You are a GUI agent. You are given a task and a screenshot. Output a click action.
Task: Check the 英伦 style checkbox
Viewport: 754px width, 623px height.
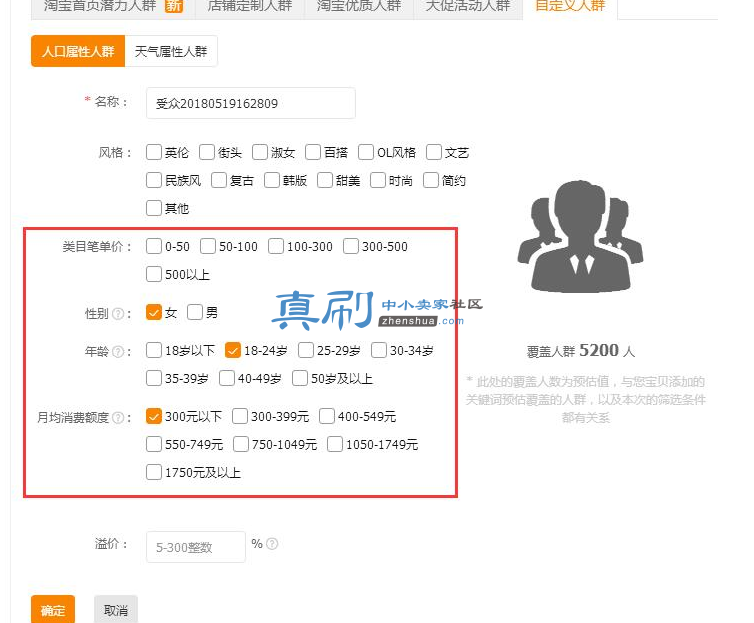point(154,152)
